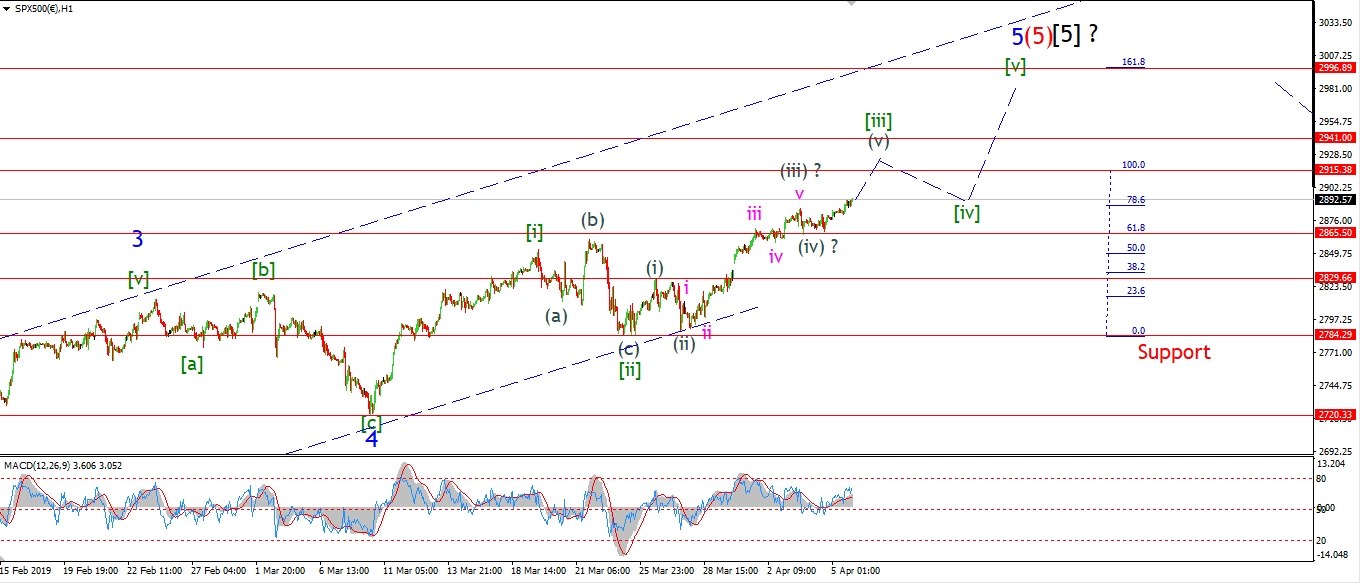Click the blue wave 3 label

click(x=138, y=239)
